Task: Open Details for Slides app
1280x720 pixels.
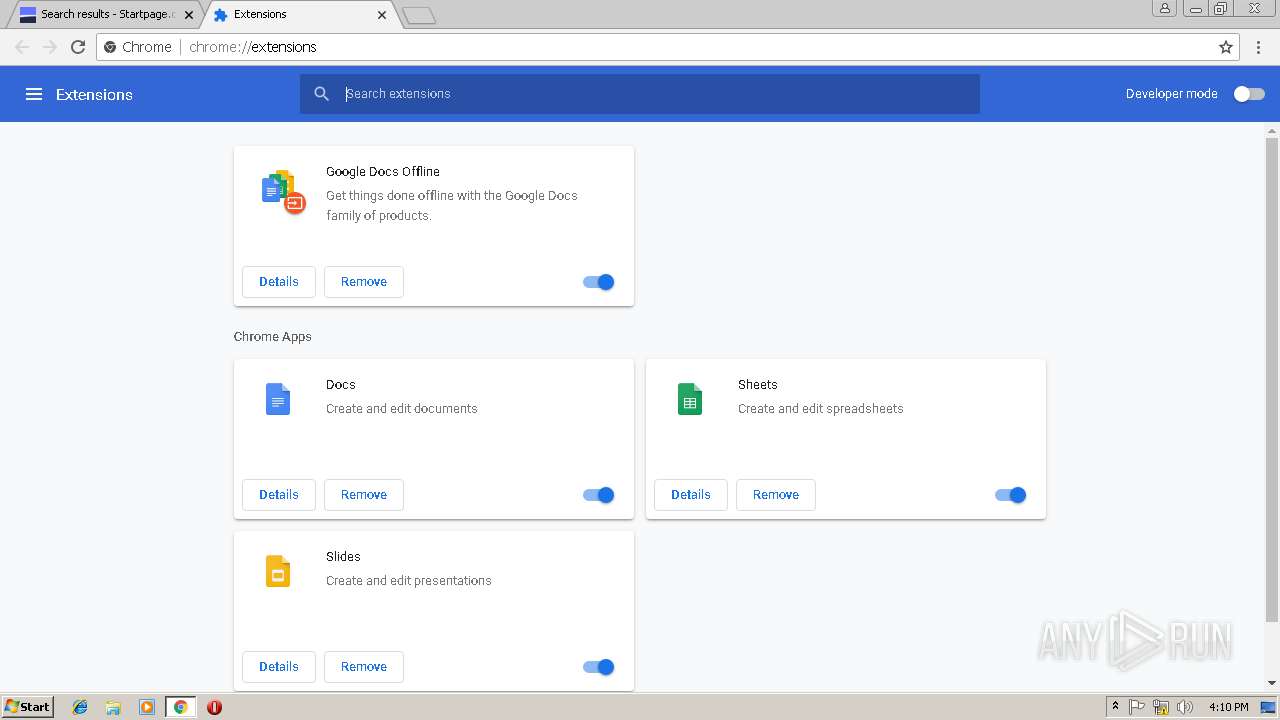Action: 279,667
